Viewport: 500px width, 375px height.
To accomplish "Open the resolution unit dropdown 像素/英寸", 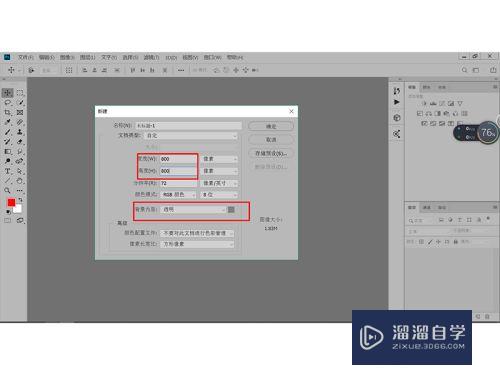I will pyautogui.click(x=219, y=183).
